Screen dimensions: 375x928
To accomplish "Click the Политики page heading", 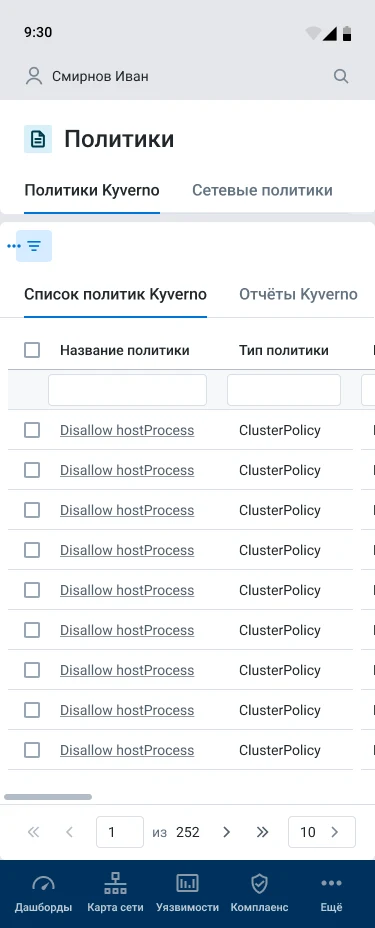I will click(119, 140).
